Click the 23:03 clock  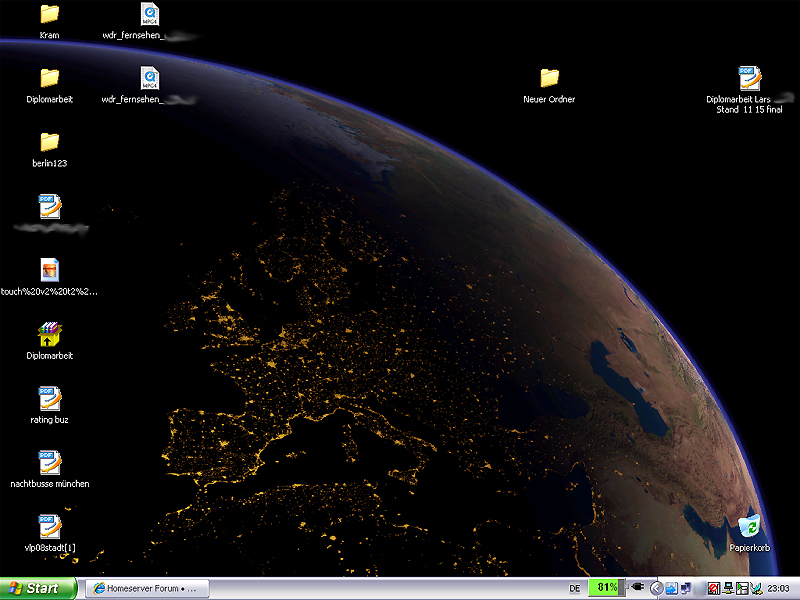(778, 589)
